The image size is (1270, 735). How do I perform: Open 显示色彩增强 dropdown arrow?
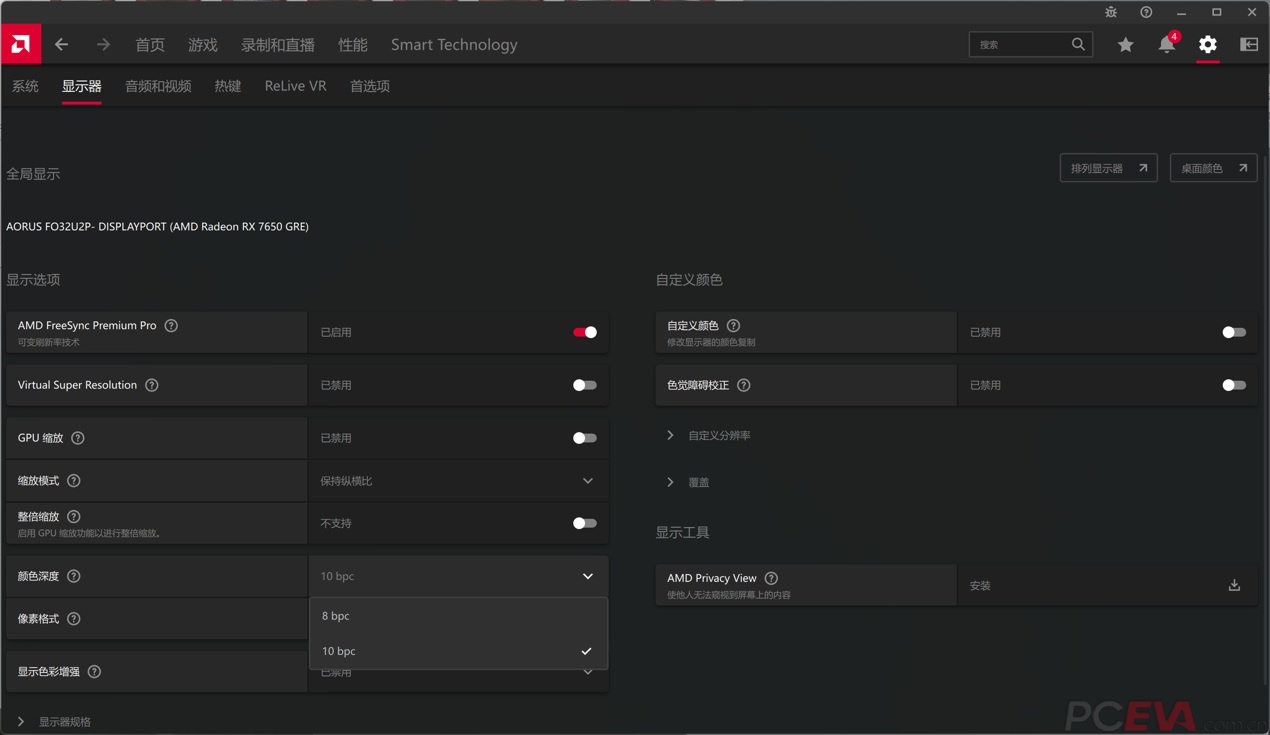(588, 673)
